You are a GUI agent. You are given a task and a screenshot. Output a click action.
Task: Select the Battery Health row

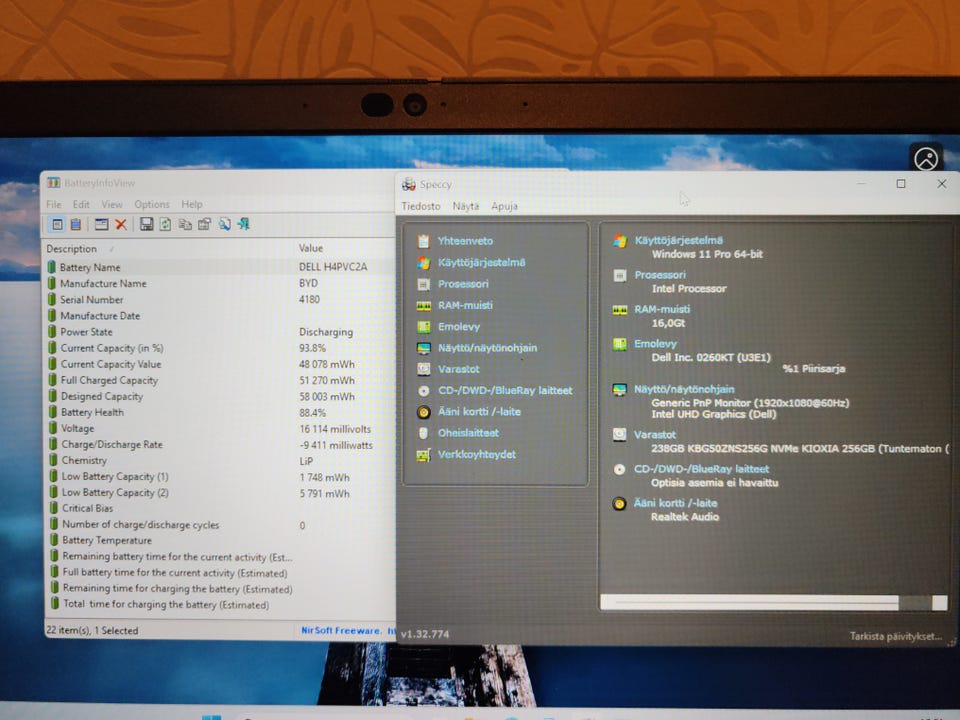220,412
